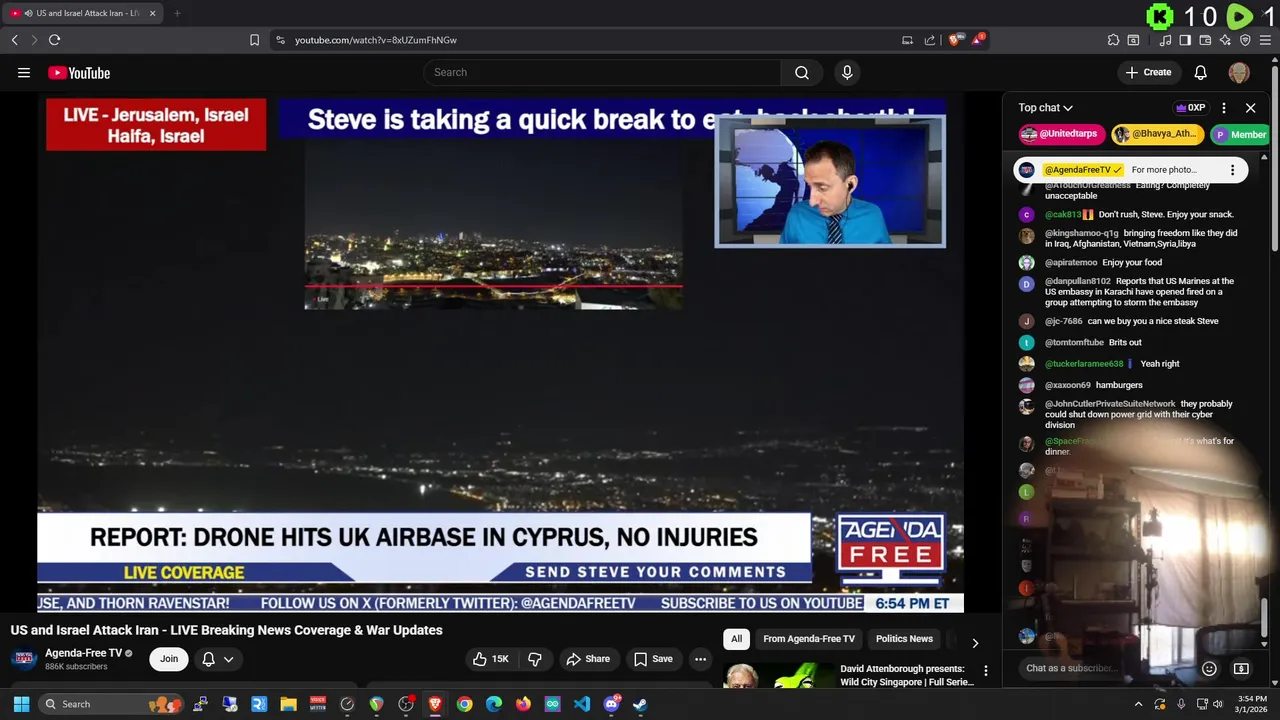Viewport: 1280px width, 720px height.
Task: Click the 0XP chat badge
Action: coord(1190,108)
